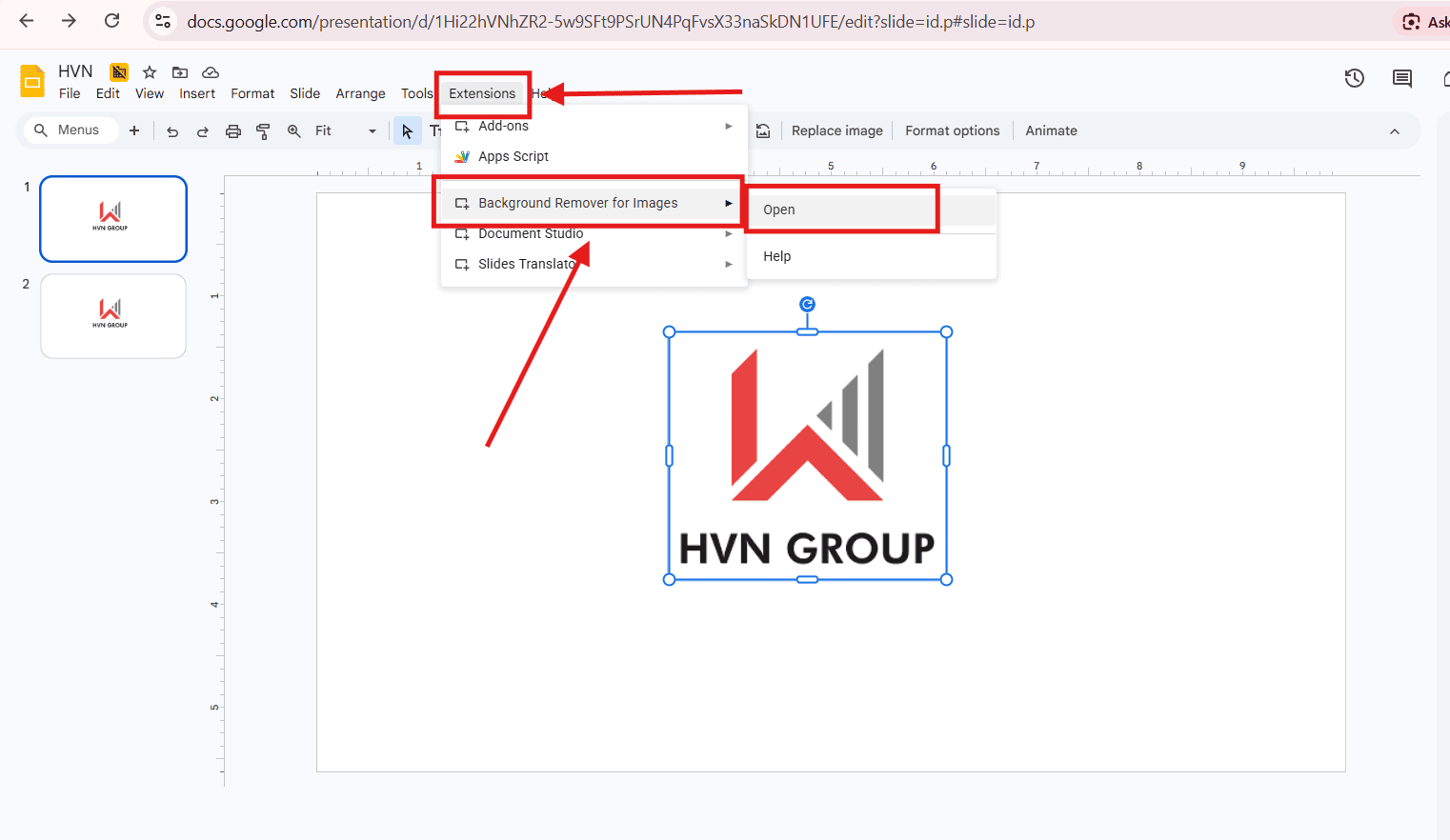This screenshot has width=1450, height=840.
Task: Click the Replace image button
Action: [836, 130]
